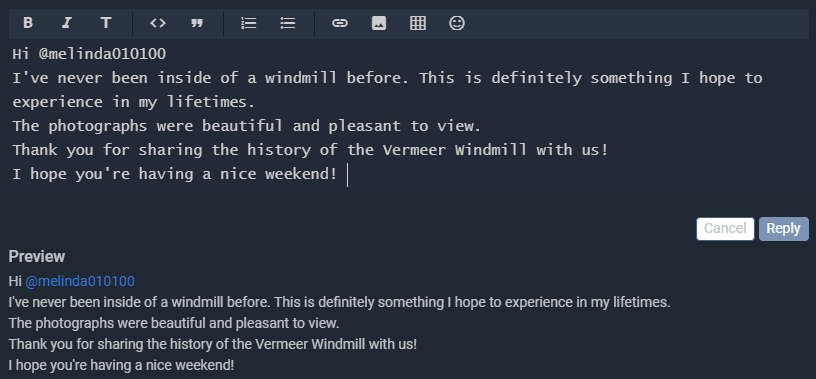Image resolution: width=816 pixels, height=379 pixels.
Task: Click the word 'lifetimes' in the editor text
Action: coord(207,102)
